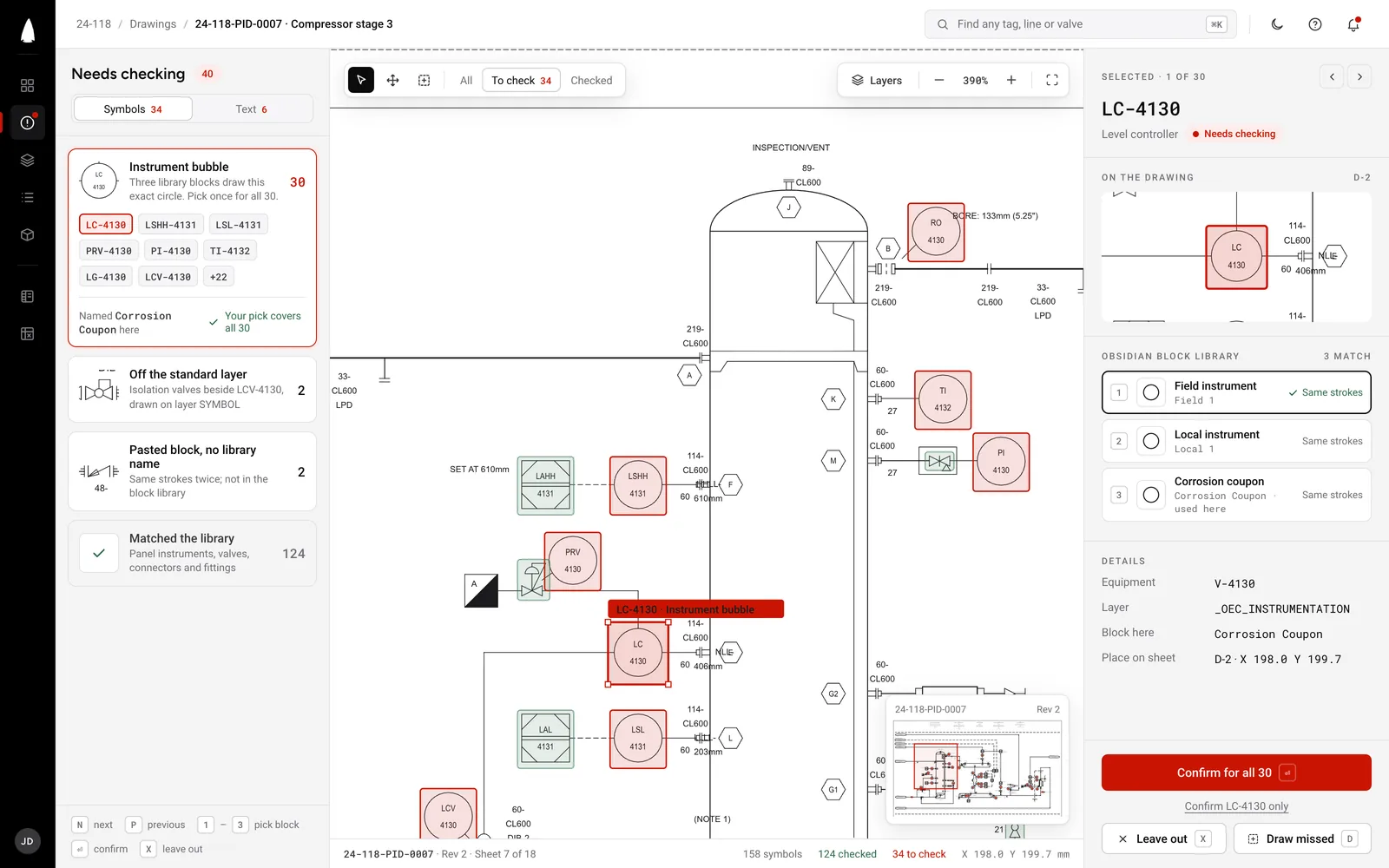1389x868 pixels.
Task: Switch to the Text tab
Action: (252, 109)
